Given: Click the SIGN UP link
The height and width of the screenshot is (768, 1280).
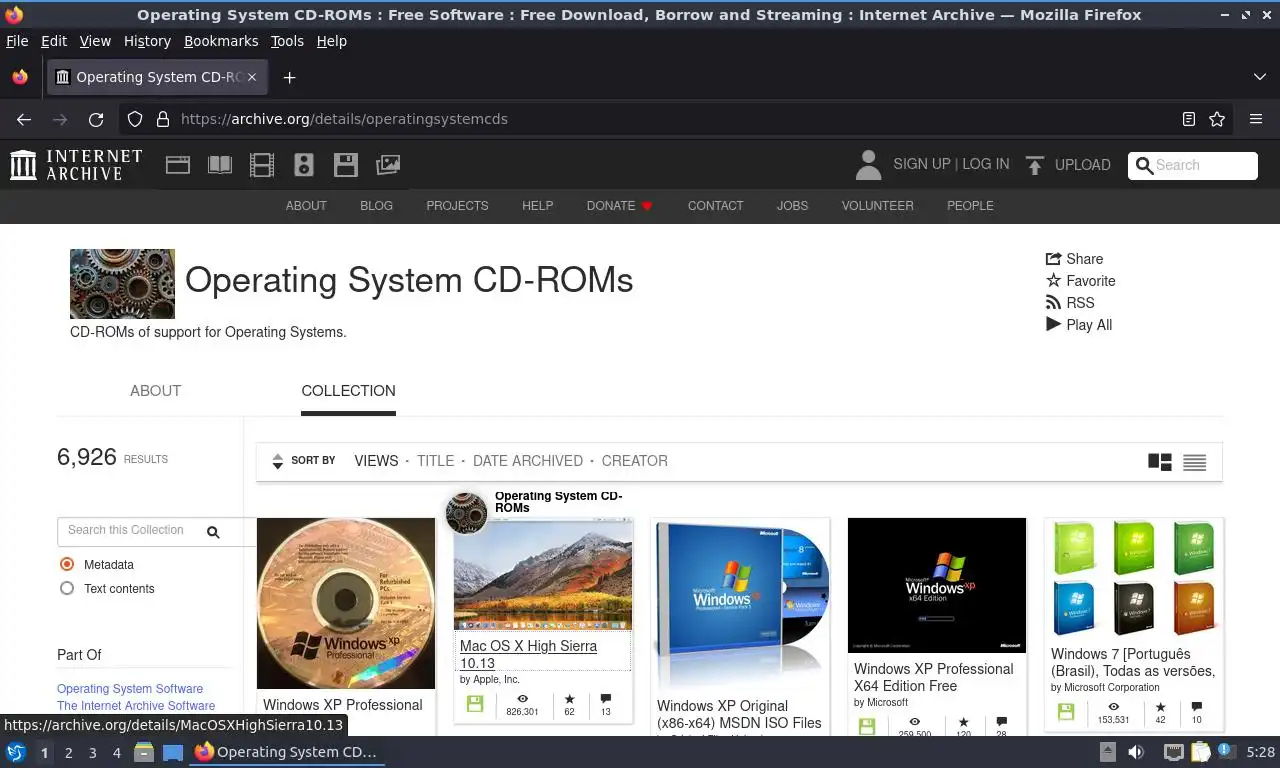Looking at the screenshot, I should click(922, 164).
